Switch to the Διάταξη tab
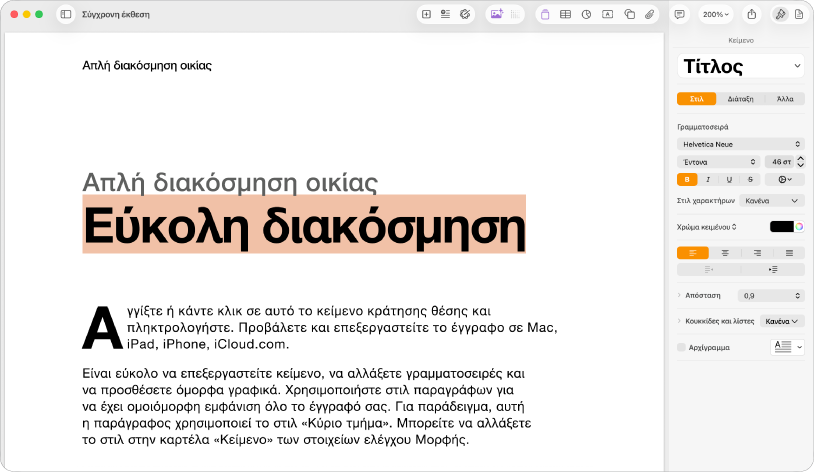Image resolution: width=814 pixels, height=473 pixels. click(x=740, y=99)
